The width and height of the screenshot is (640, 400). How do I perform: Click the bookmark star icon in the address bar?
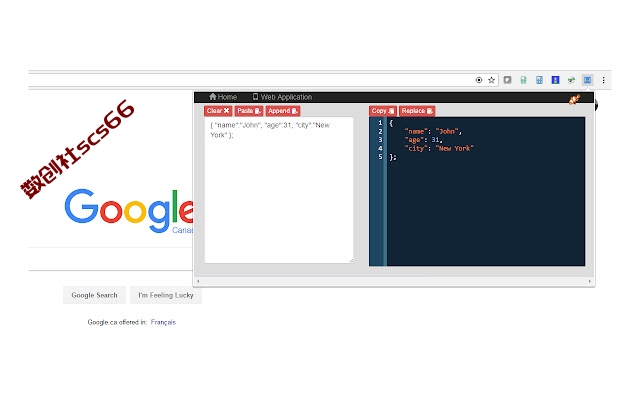click(x=491, y=80)
